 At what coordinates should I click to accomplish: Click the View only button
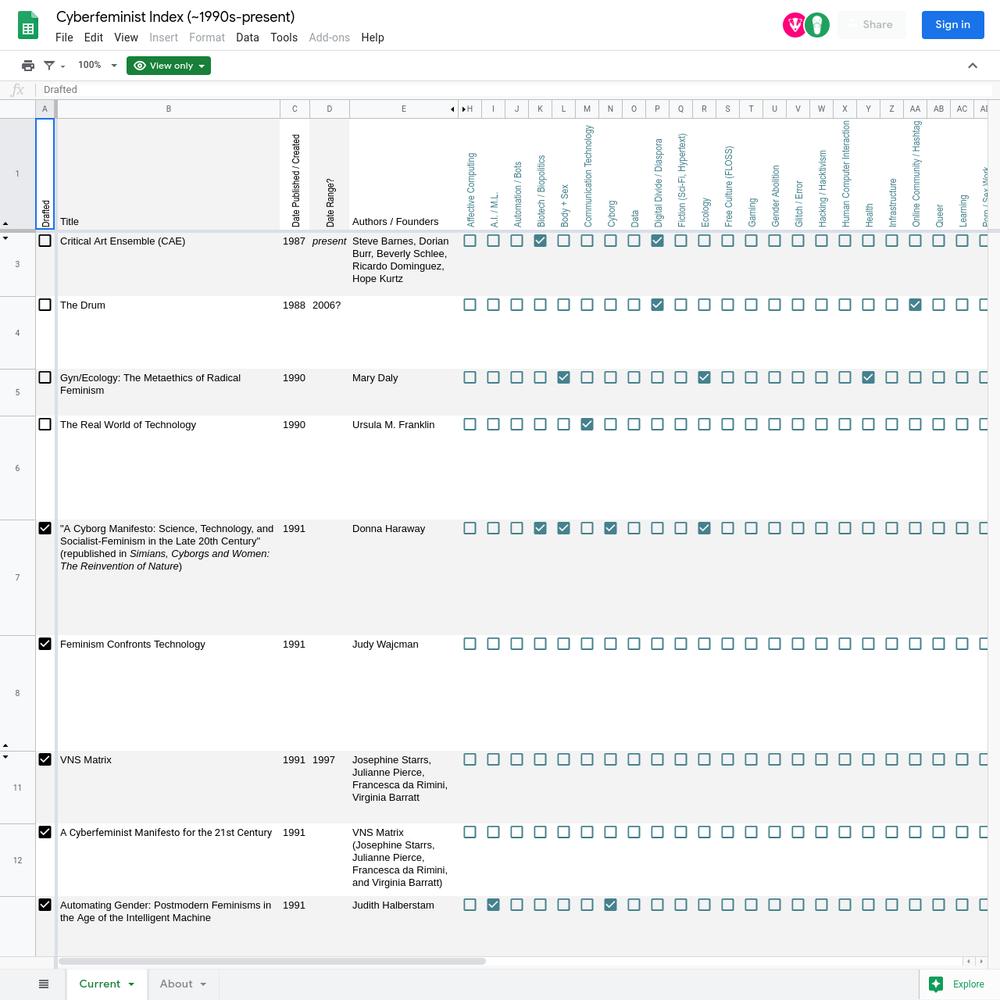(168, 66)
